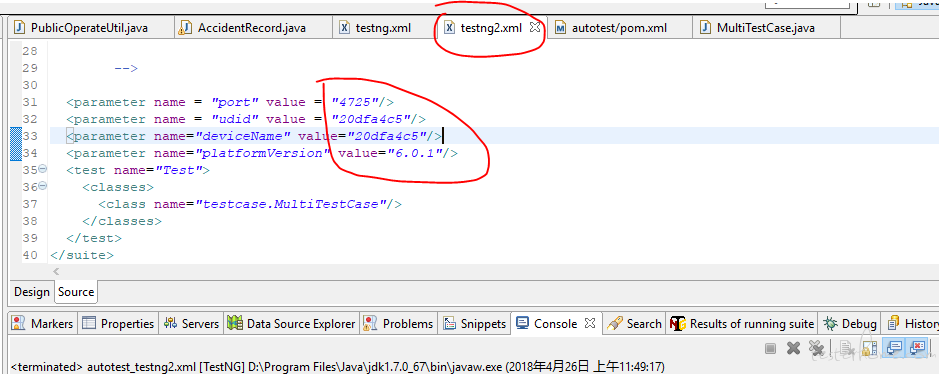The image size is (939, 374).
Task: Toggle console Scroll Lock
Action: point(870,348)
